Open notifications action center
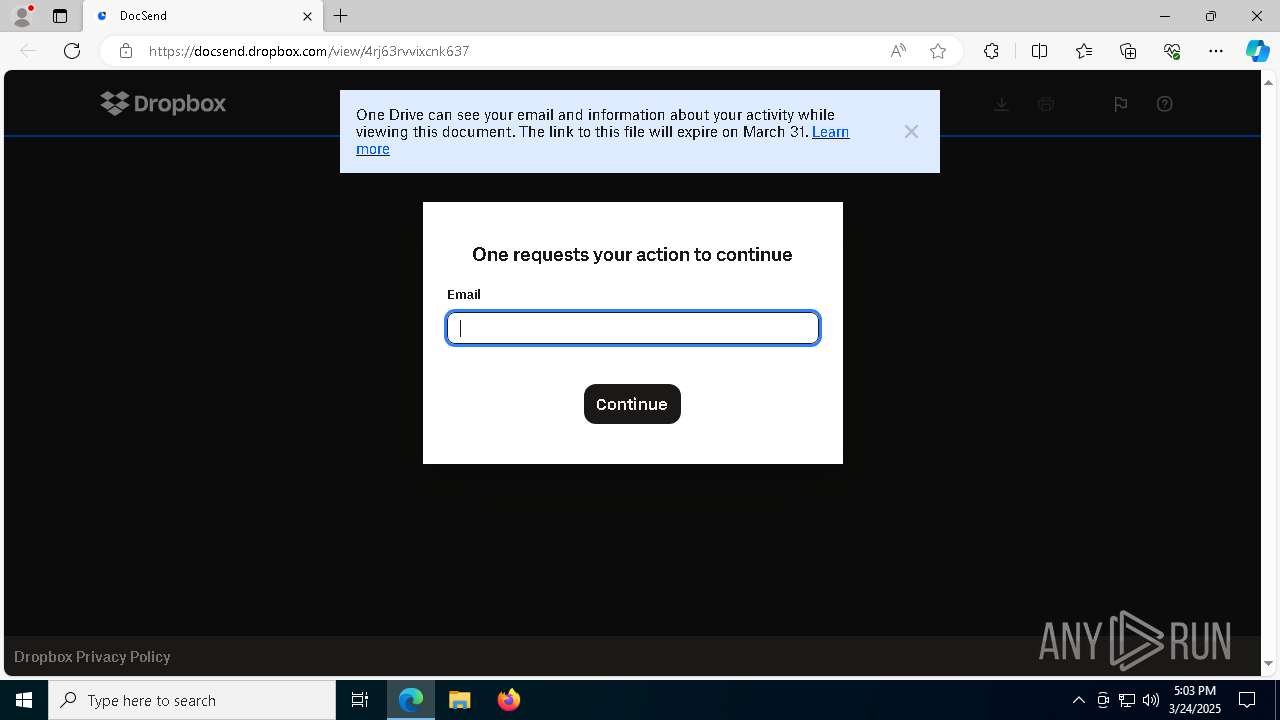 click(x=1247, y=700)
